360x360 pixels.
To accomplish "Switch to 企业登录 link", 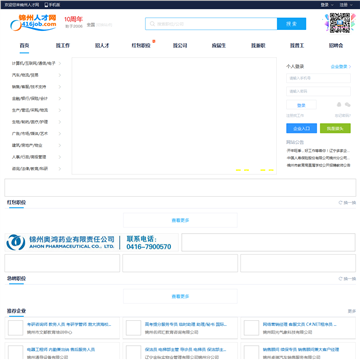I will (x=341, y=67).
